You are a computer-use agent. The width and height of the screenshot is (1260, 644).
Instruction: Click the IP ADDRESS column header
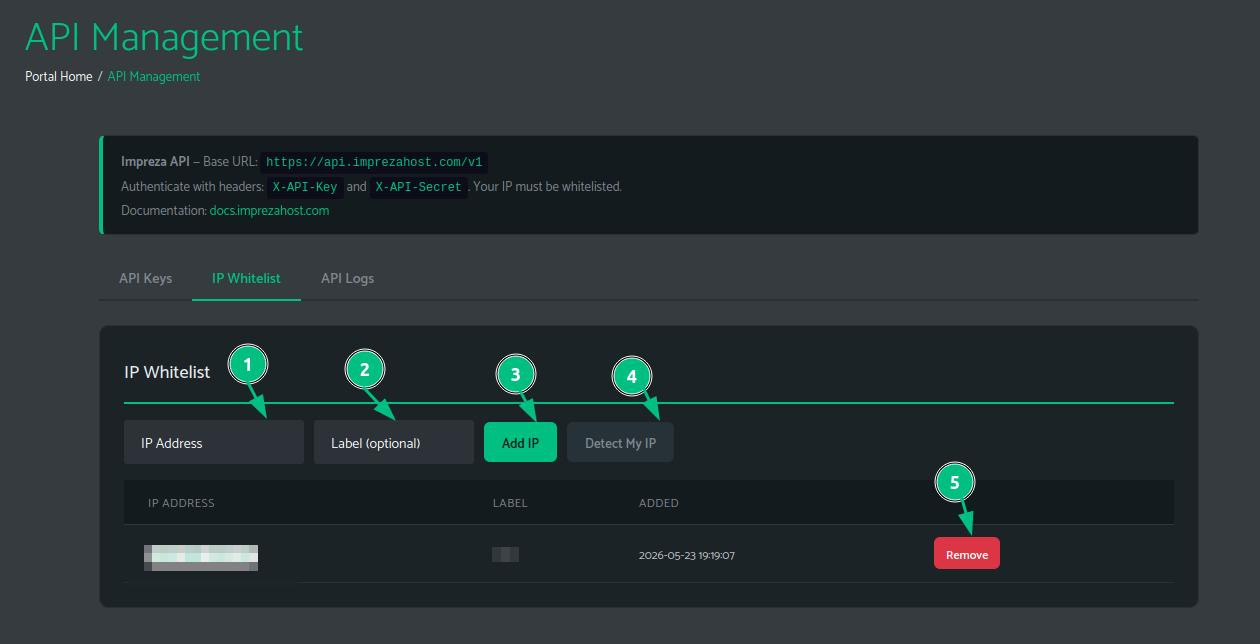[181, 503]
